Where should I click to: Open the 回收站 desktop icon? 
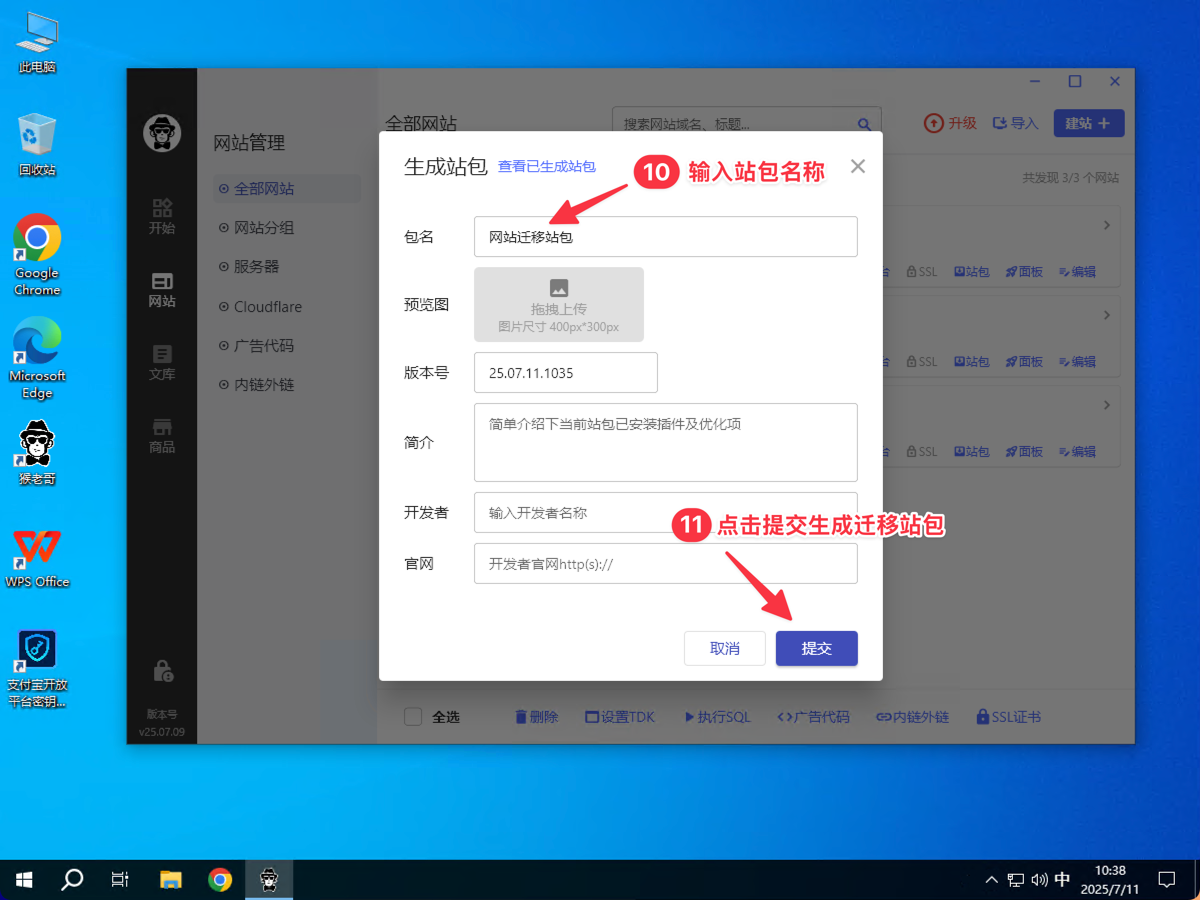(x=37, y=144)
